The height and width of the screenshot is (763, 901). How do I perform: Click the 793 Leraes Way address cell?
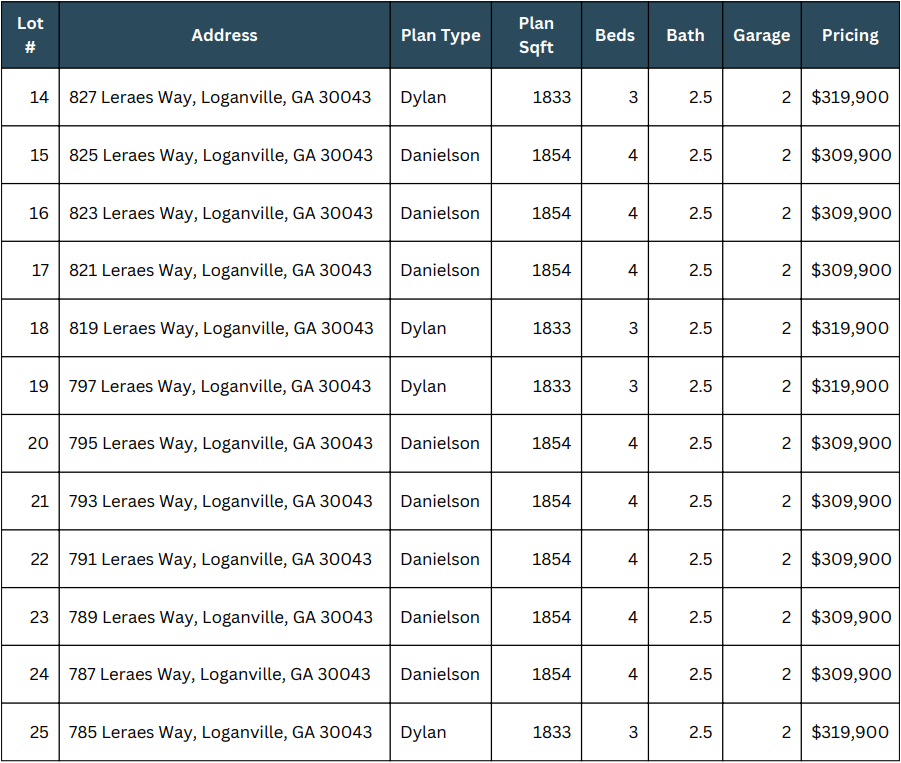pyautogui.click(x=220, y=501)
